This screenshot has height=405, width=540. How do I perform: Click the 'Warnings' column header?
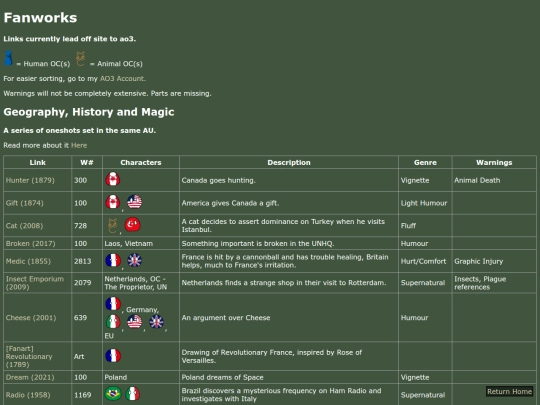tap(494, 163)
